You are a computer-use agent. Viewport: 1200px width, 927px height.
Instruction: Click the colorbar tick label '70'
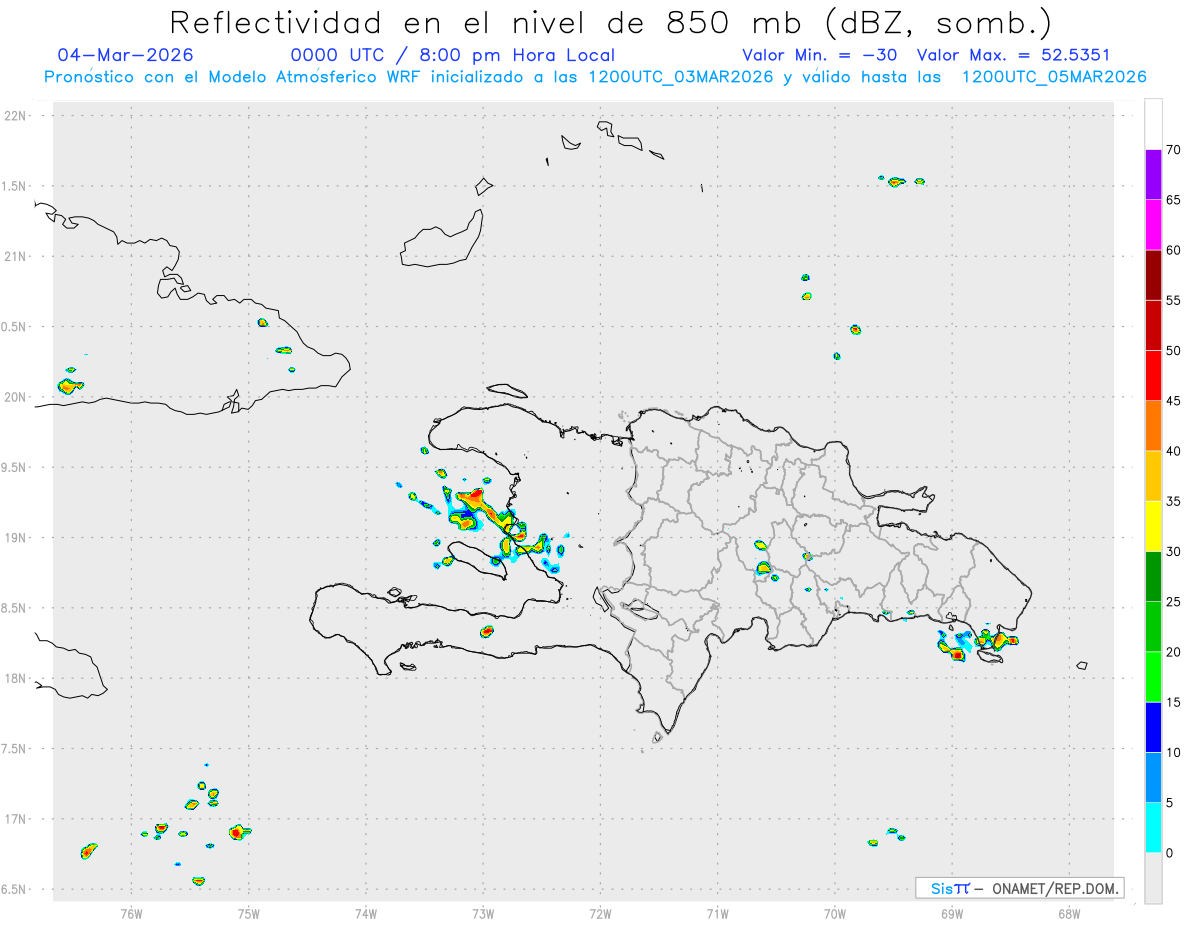click(1174, 150)
